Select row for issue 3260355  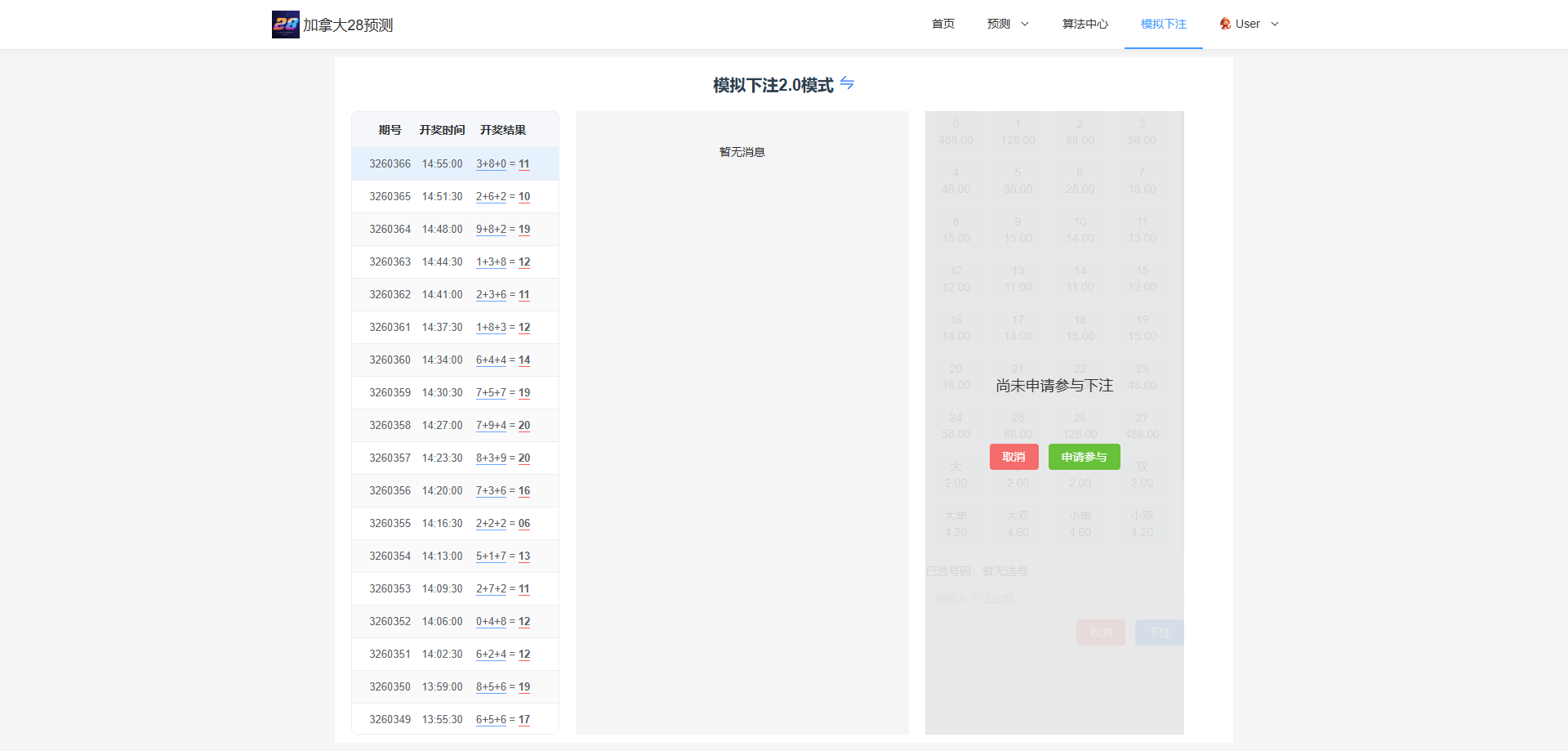455,523
